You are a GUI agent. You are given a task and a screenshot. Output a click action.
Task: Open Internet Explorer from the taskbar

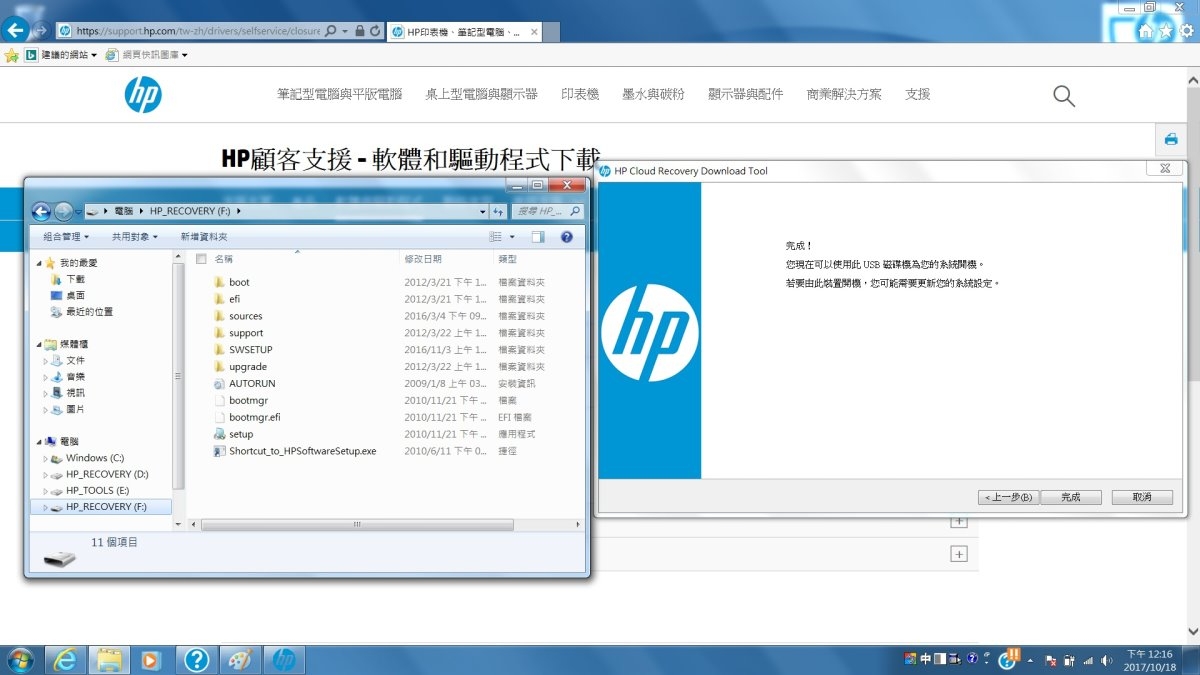point(67,660)
